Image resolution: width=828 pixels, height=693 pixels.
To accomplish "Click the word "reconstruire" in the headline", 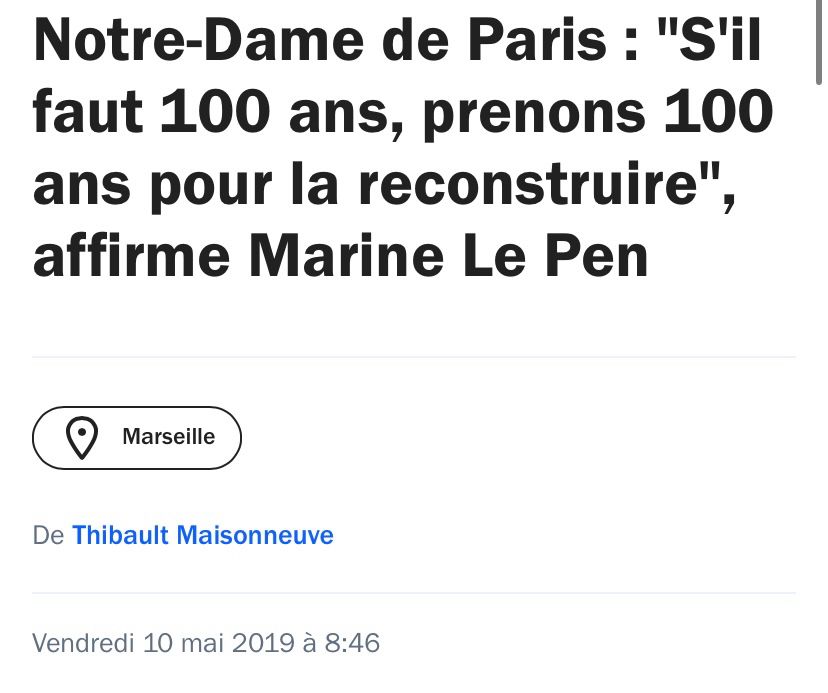I will click(528, 184).
